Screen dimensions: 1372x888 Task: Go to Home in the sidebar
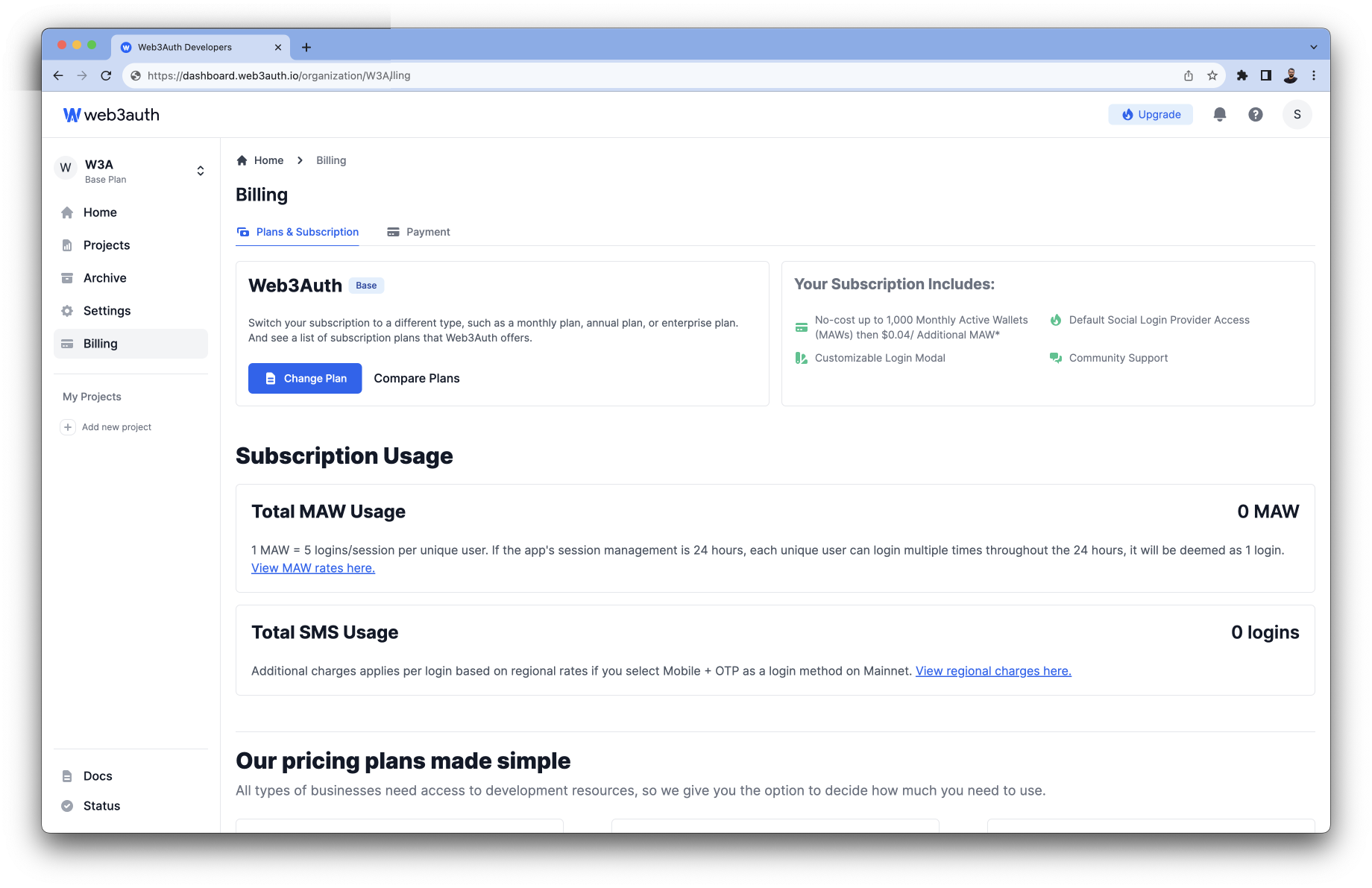click(x=130, y=212)
